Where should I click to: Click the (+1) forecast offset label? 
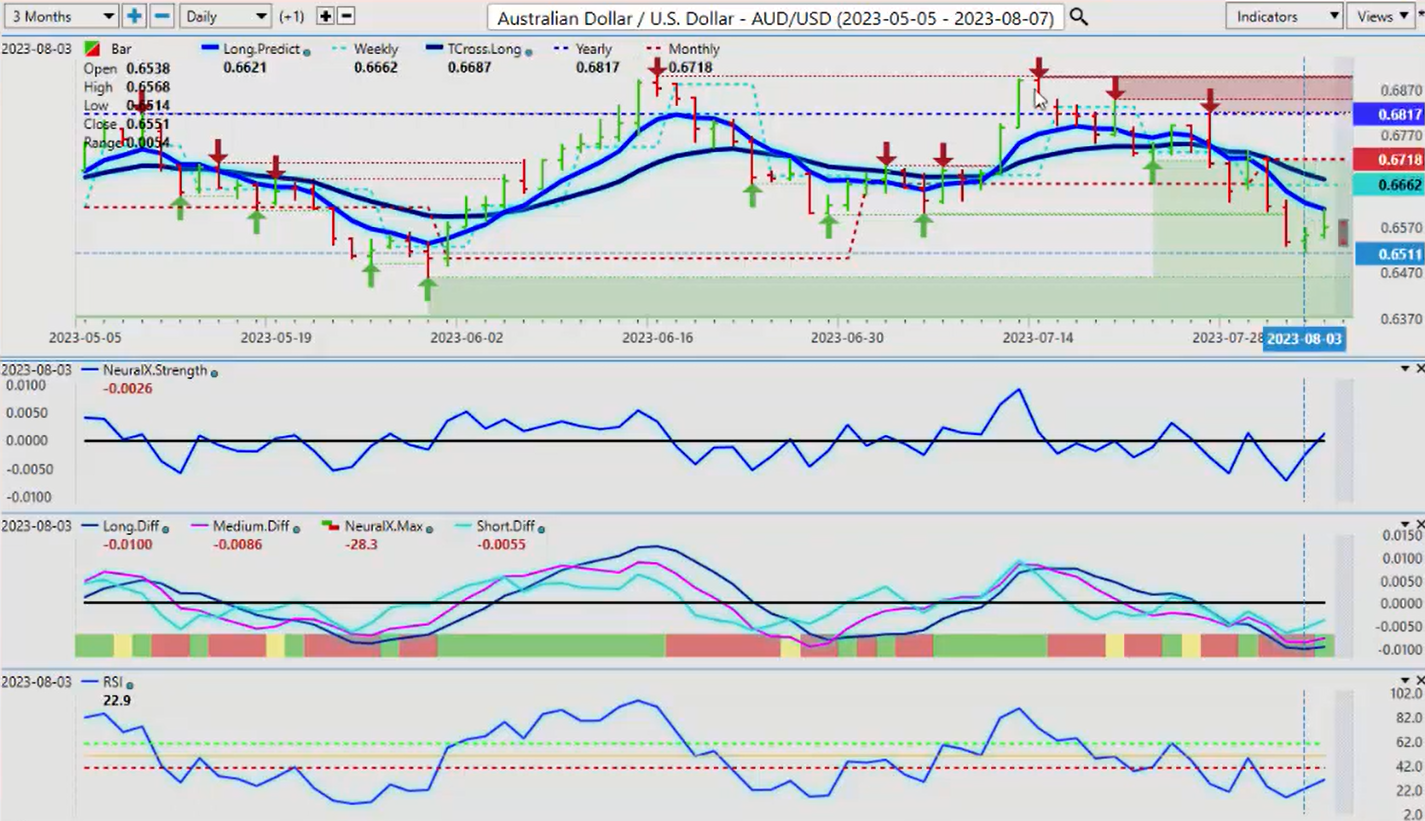coord(291,17)
